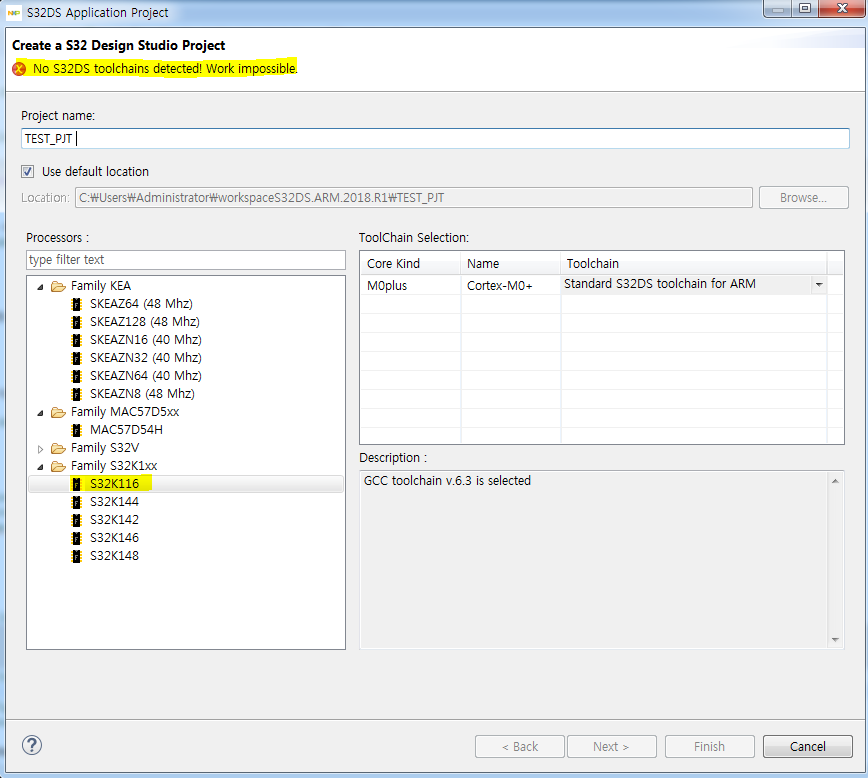The width and height of the screenshot is (868, 778).
Task: Select the Name column header
Action: 510,264
